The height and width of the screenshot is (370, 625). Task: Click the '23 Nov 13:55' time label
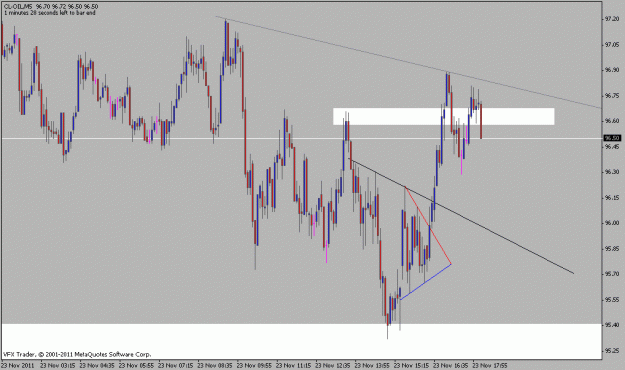point(372,365)
